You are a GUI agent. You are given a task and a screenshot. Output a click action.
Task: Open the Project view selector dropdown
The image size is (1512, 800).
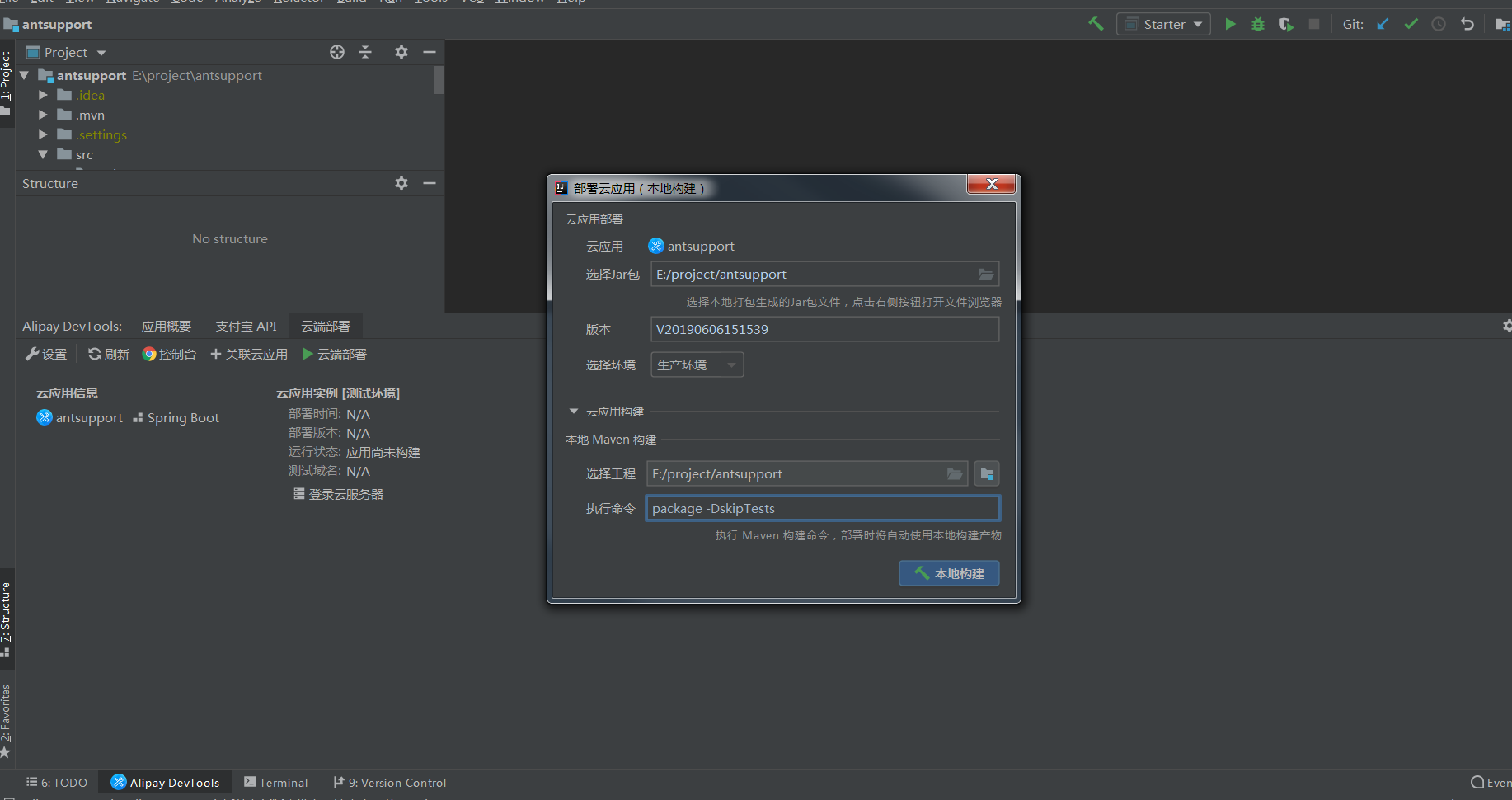tap(66, 52)
